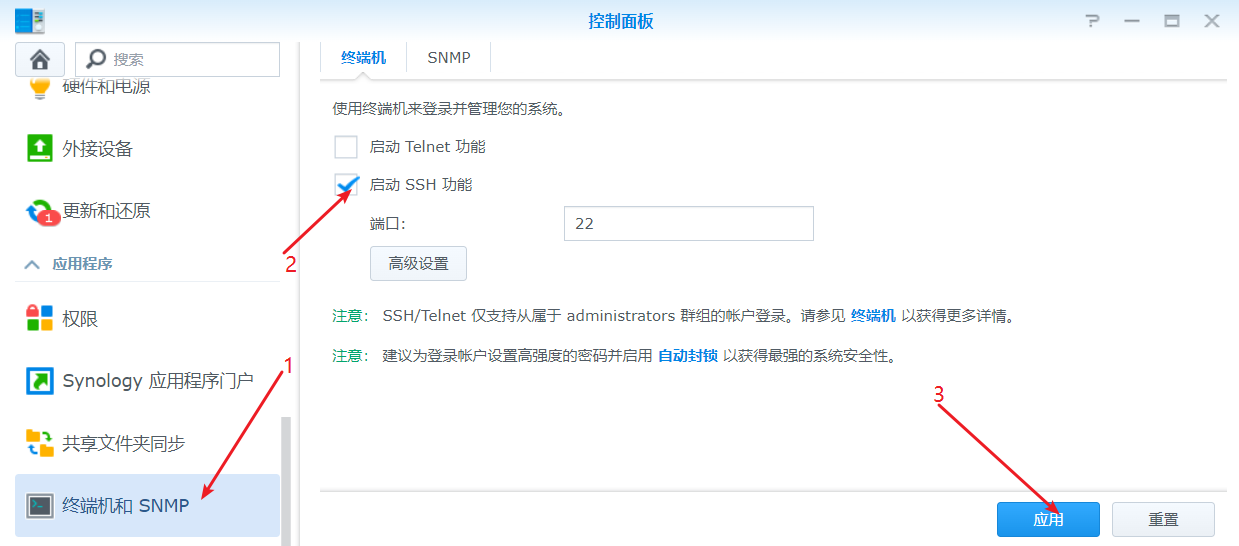Follow the 自动封锁 auto block link
Viewport: 1239px width, 546px height.
(x=687, y=356)
